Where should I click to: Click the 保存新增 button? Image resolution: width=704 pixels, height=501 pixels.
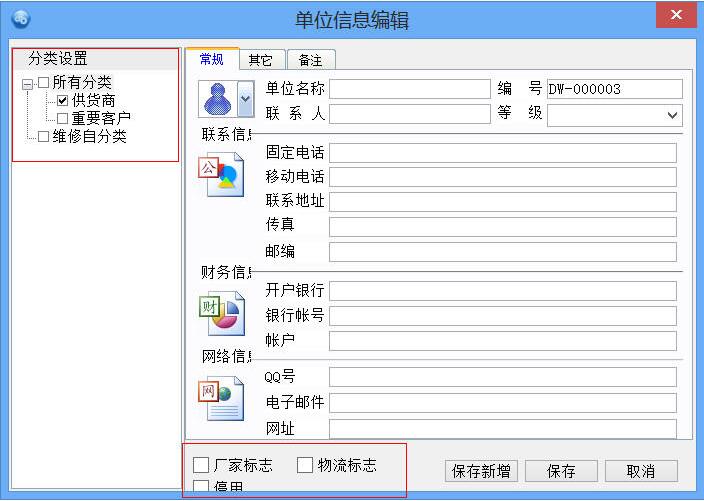coord(481,471)
